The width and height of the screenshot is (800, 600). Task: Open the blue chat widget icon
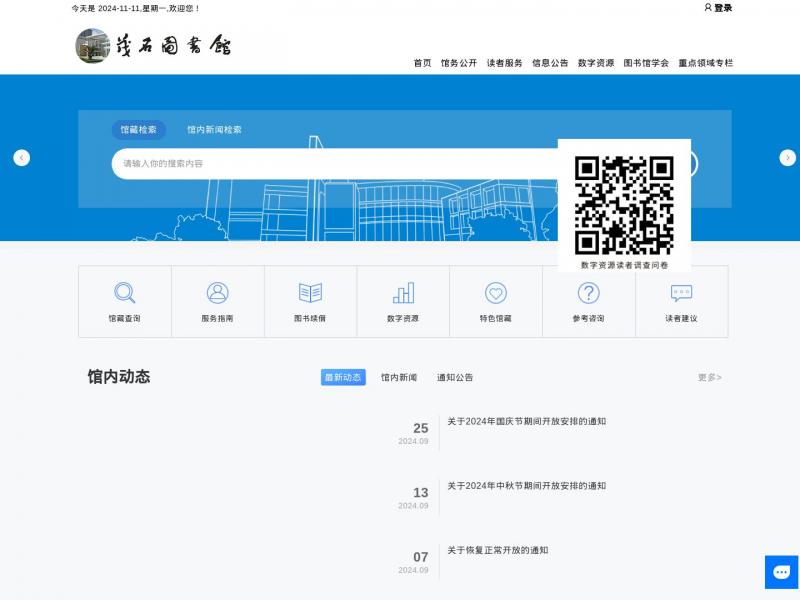781,571
